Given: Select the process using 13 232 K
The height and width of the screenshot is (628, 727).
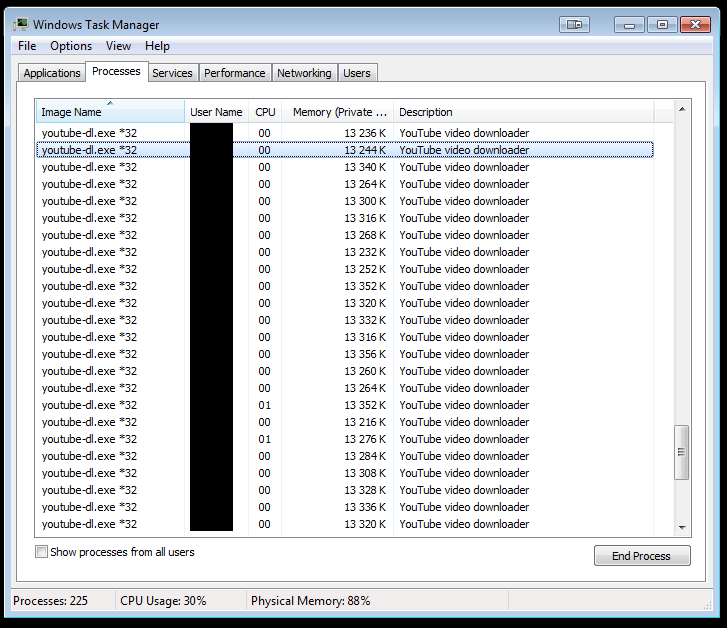Looking at the screenshot, I should tap(345, 252).
